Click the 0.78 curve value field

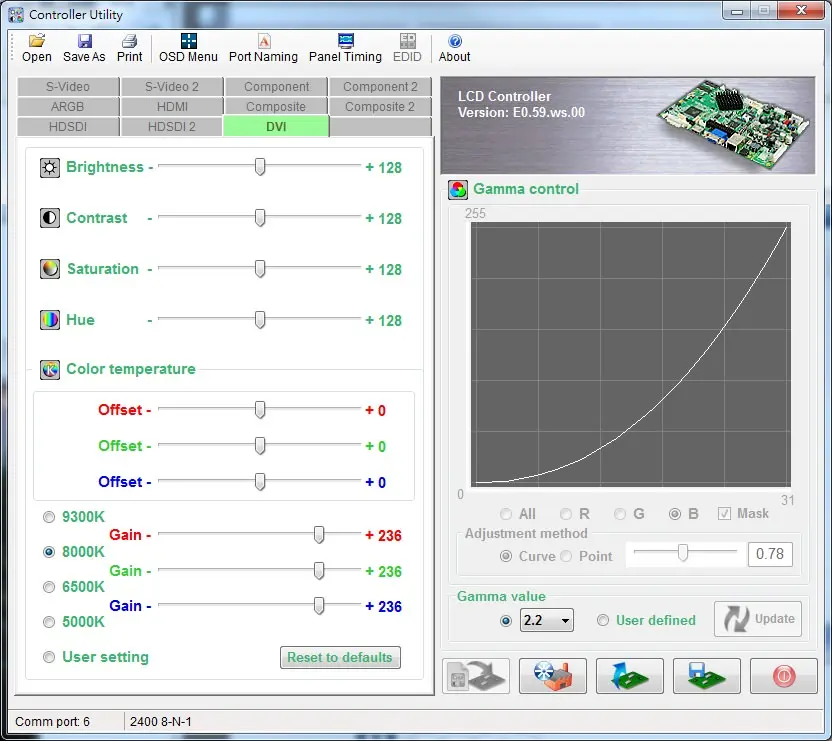tap(770, 554)
